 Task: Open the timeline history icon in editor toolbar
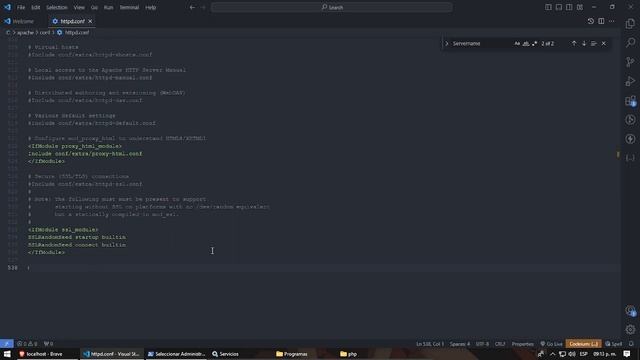pos(591,21)
